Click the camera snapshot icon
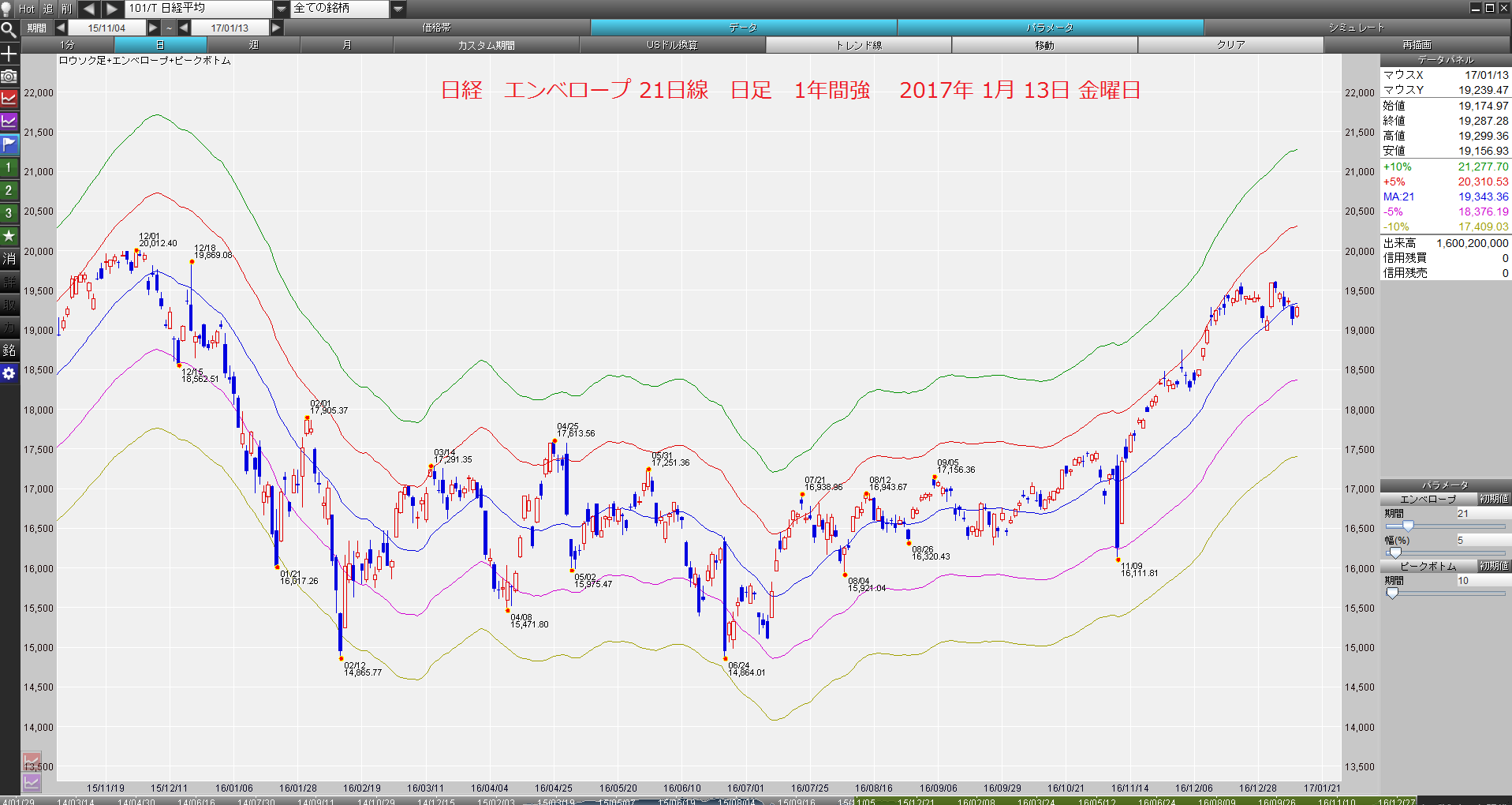The height and width of the screenshot is (805, 1512). [9, 76]
